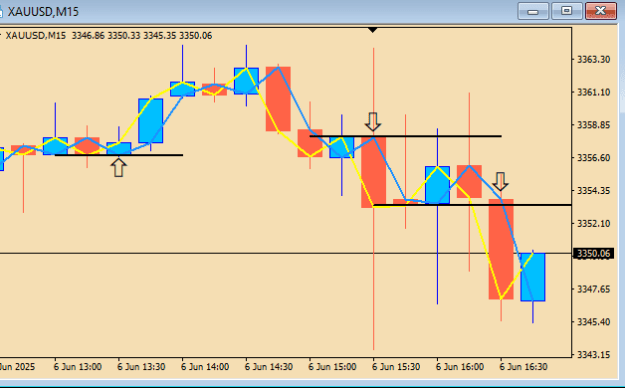Viewport: 625px width, 388px height.
Task: Click the 3361.10 price scale label
Action: [594, 92]
